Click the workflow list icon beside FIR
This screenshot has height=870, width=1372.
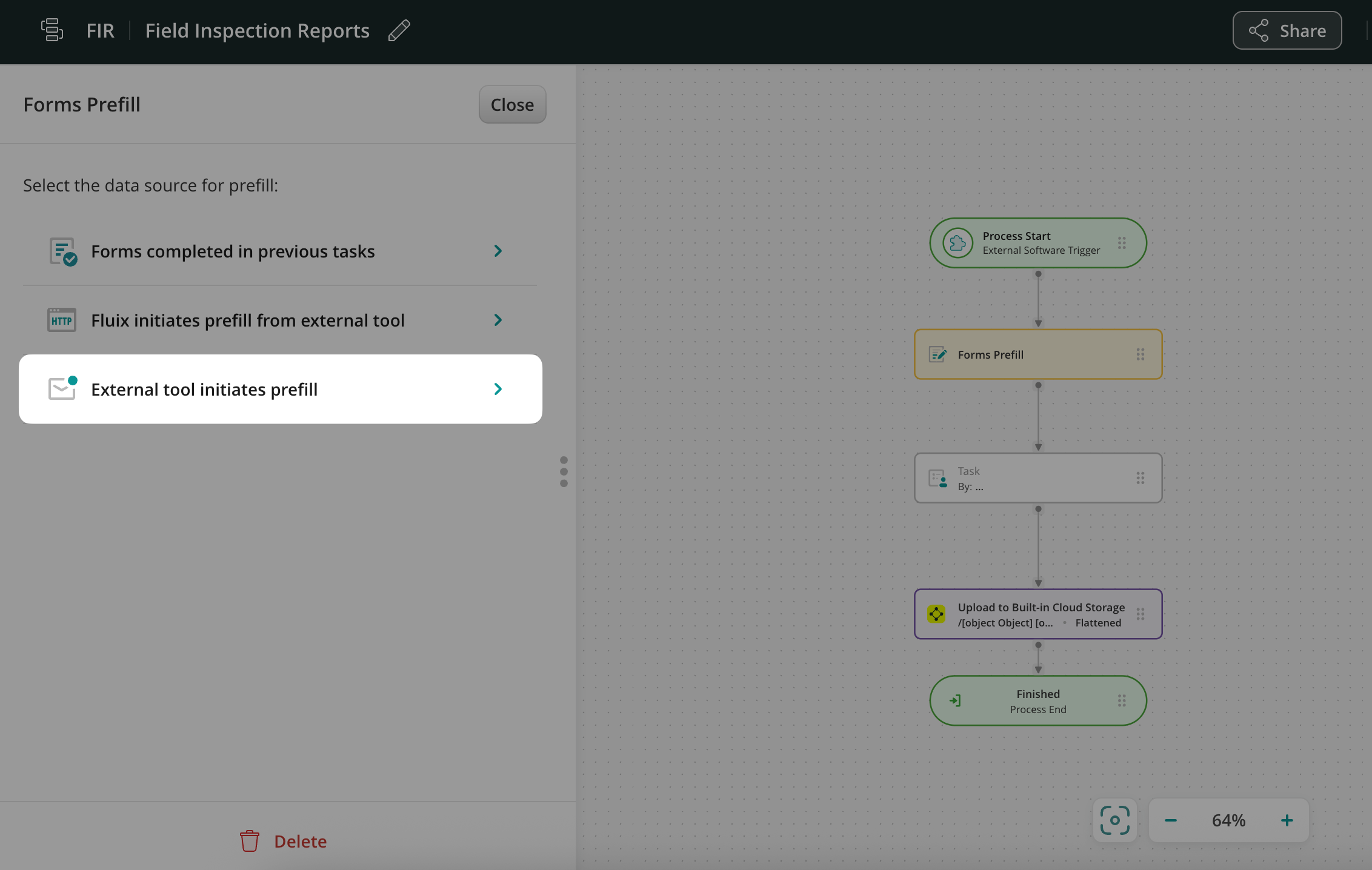pos(52,30)
